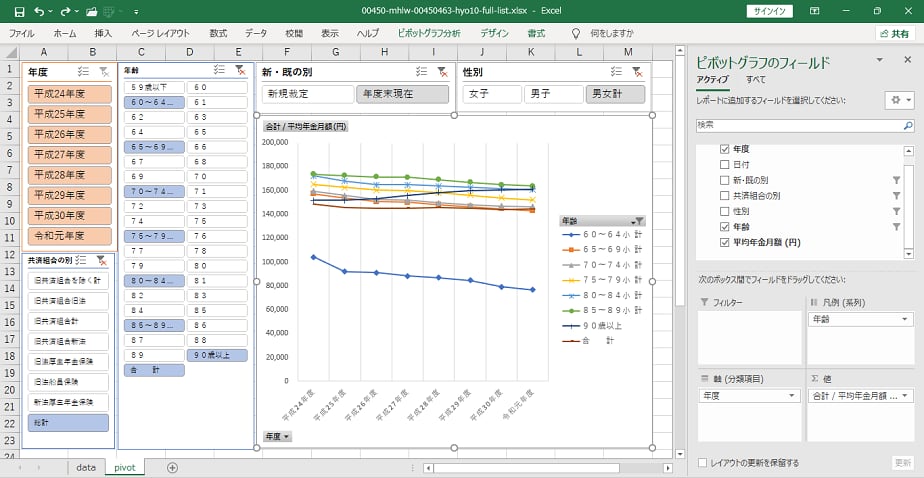The width and height of the screenshot is (924, 478).
Task: Uncheck the 年度 field checkbox
Action: pyautogui.click(x=725, y=149)
